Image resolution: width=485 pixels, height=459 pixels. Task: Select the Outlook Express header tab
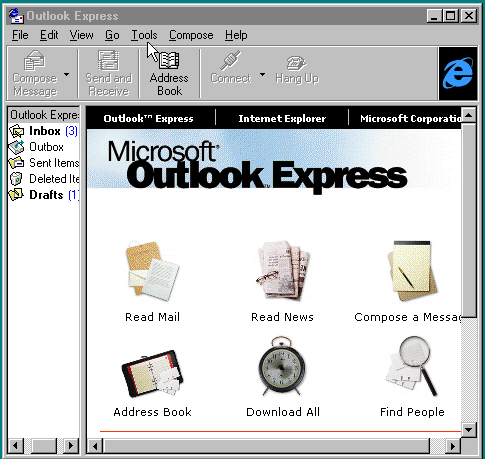148,118
